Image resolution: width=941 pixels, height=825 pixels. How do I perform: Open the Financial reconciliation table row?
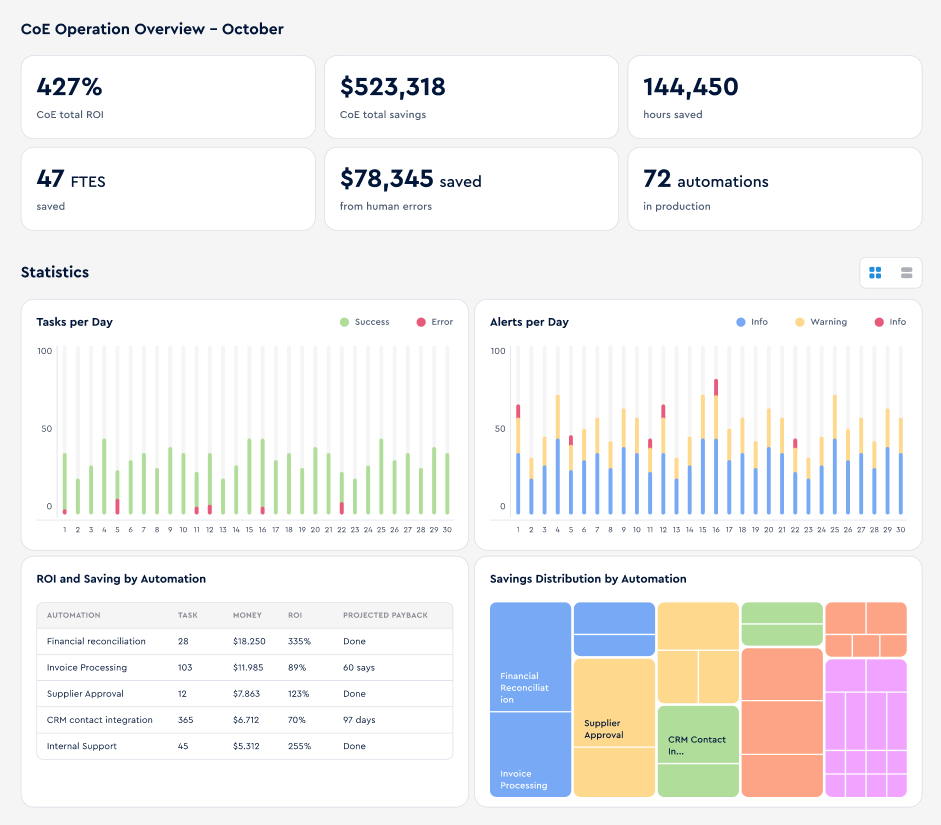245,641
